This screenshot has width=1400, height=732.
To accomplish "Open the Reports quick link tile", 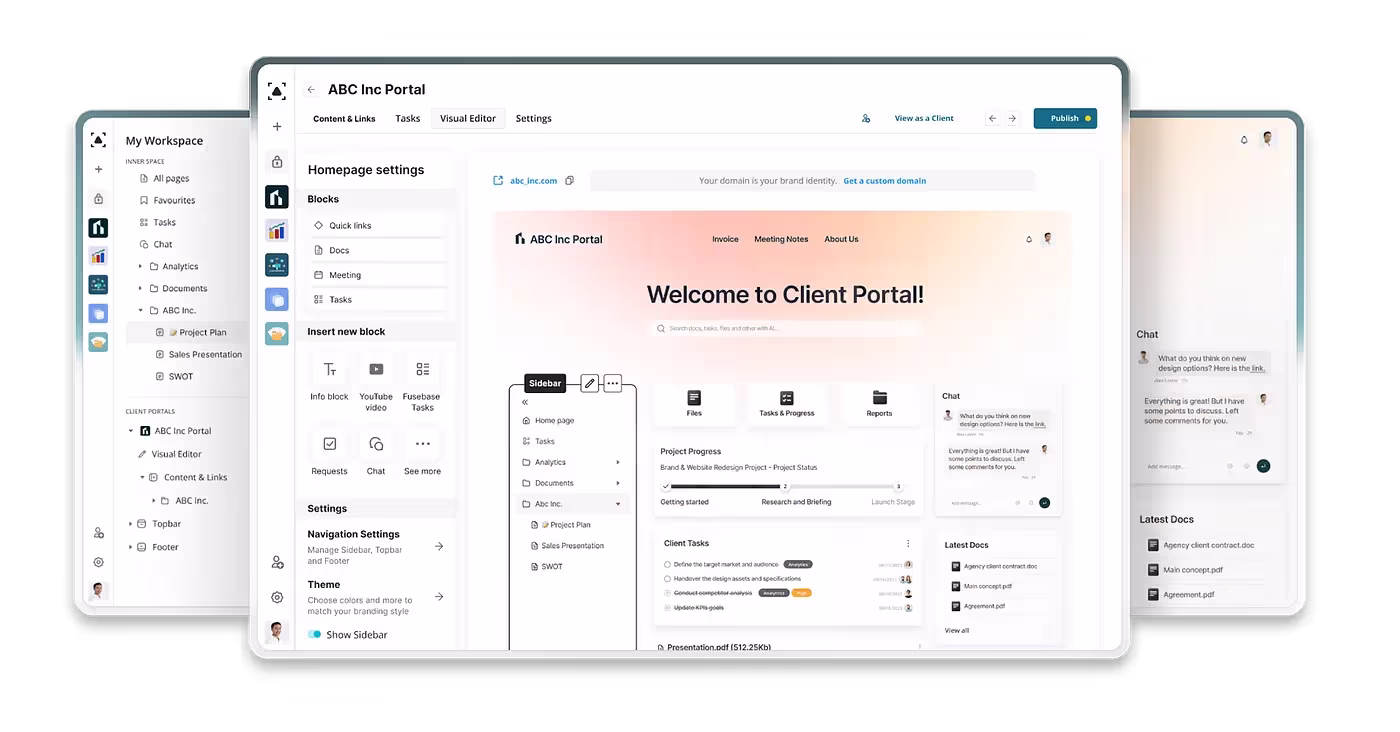I will (x=879, y=403).
